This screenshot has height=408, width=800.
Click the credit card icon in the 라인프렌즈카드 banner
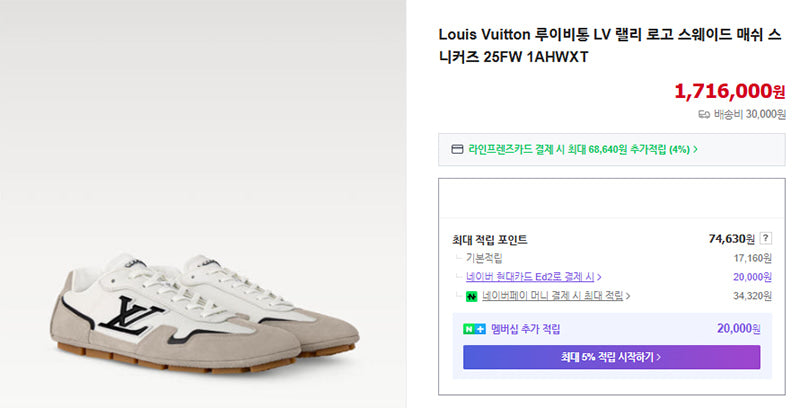coord(457,149)
